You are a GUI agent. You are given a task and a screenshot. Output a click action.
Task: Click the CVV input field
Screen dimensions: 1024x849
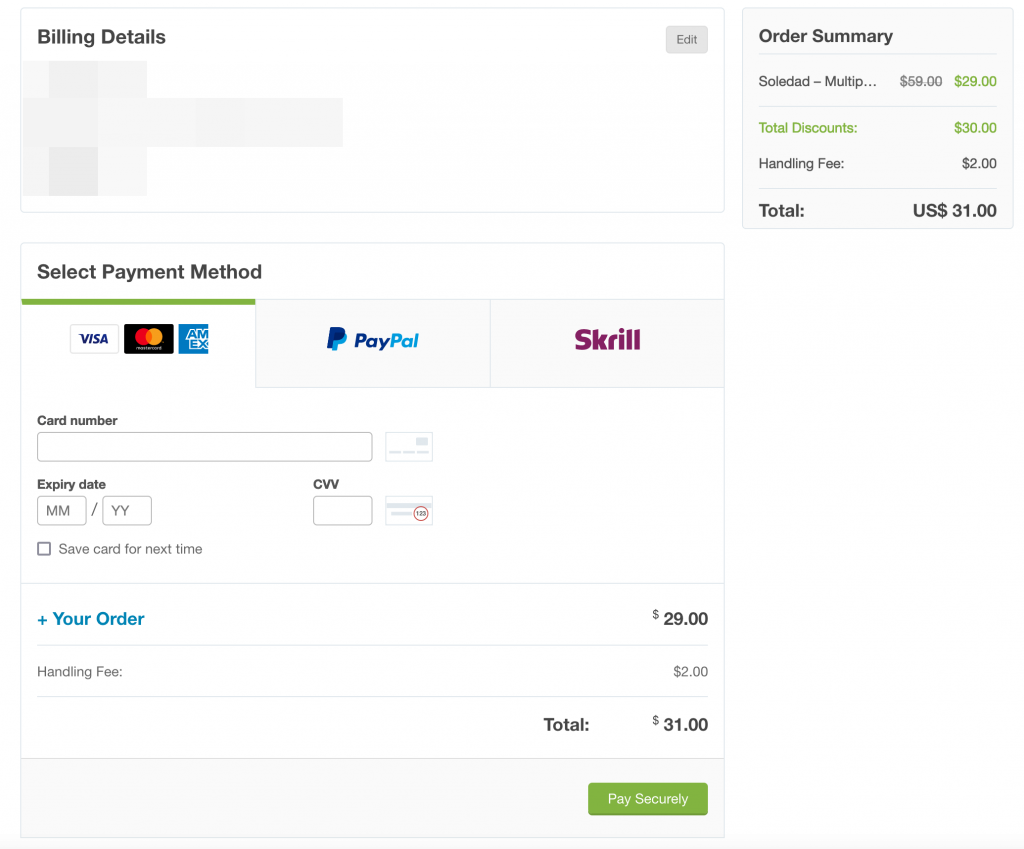coord(342,511)
